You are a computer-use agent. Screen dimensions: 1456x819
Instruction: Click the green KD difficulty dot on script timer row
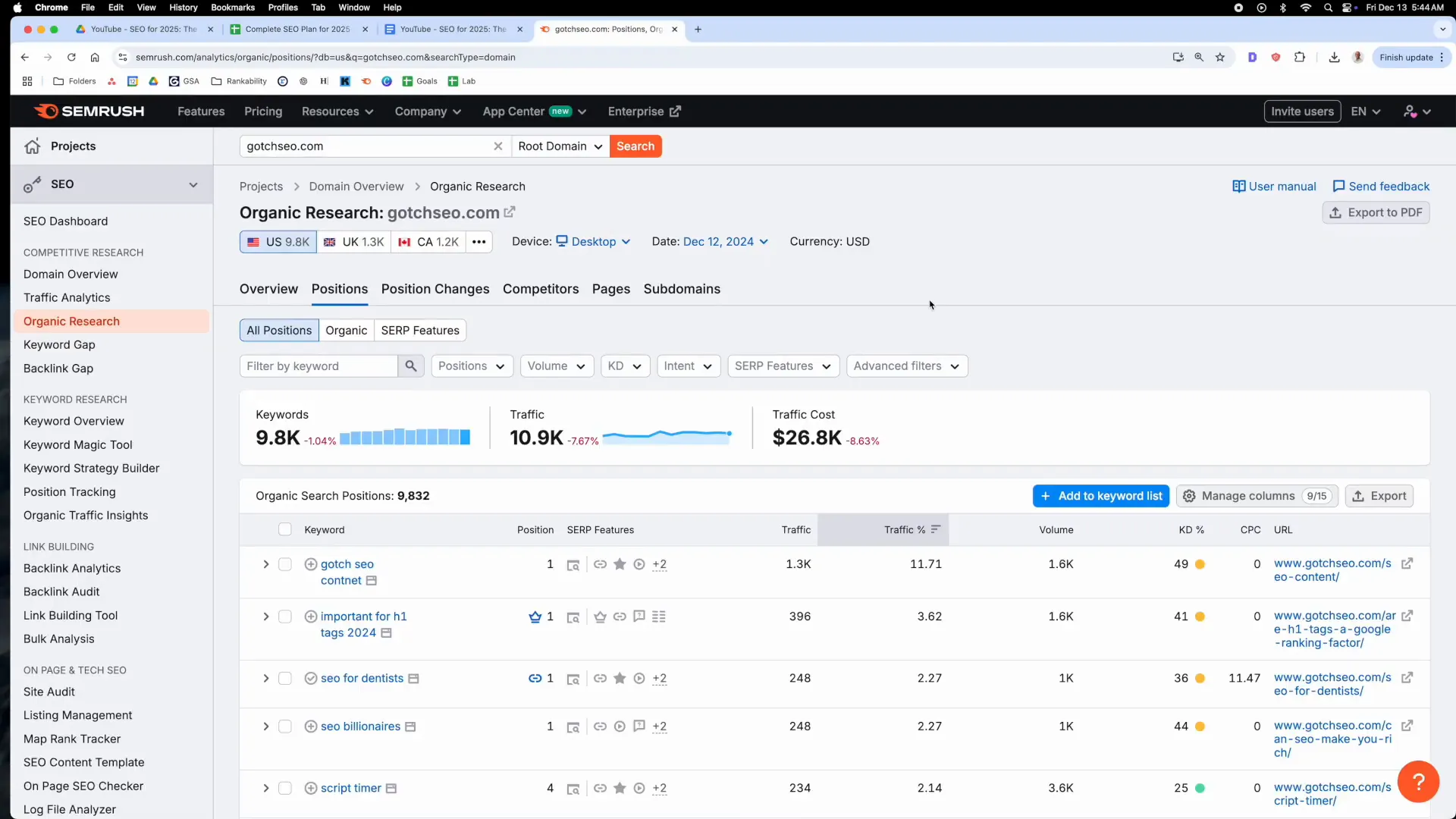point(1202,789)
